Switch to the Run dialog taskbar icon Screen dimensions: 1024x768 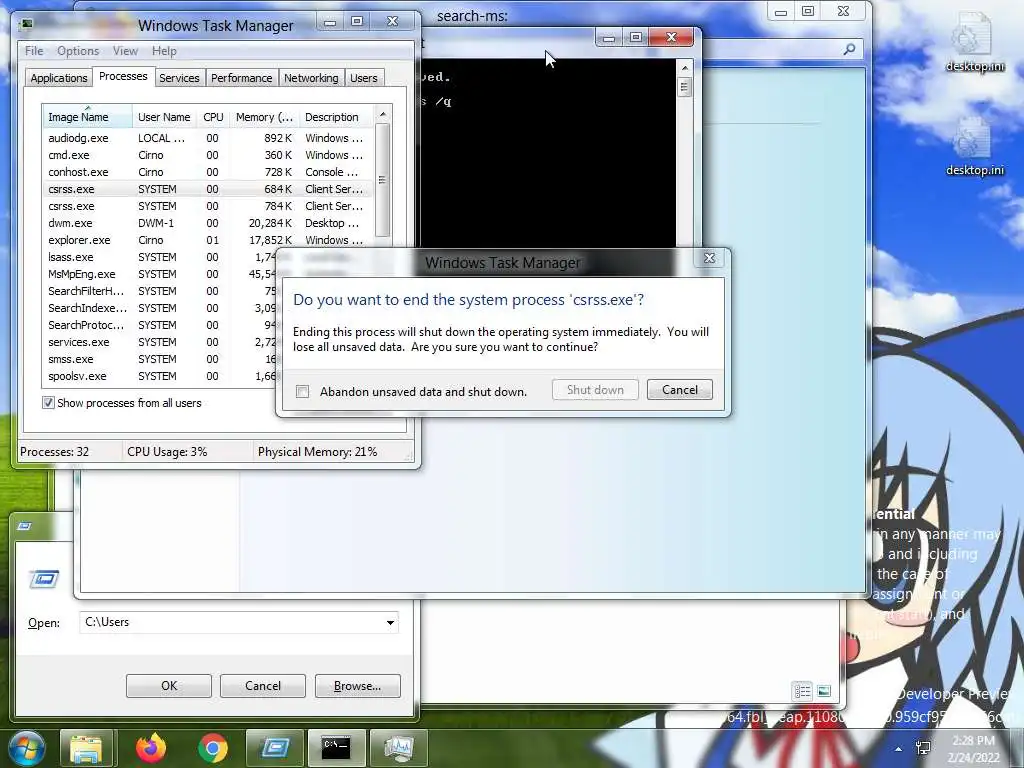(274, 748)
